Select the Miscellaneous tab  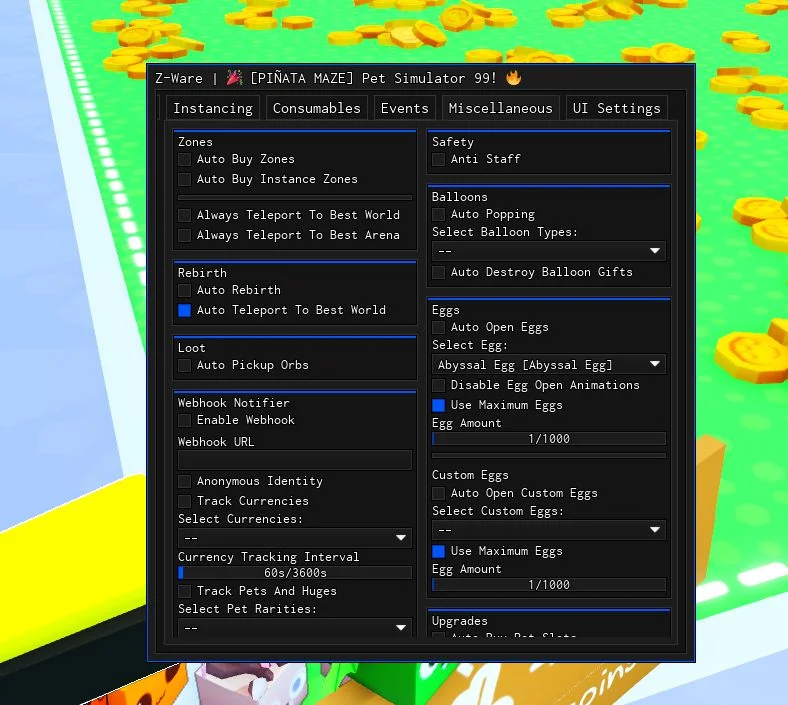(x=501, y=108)
